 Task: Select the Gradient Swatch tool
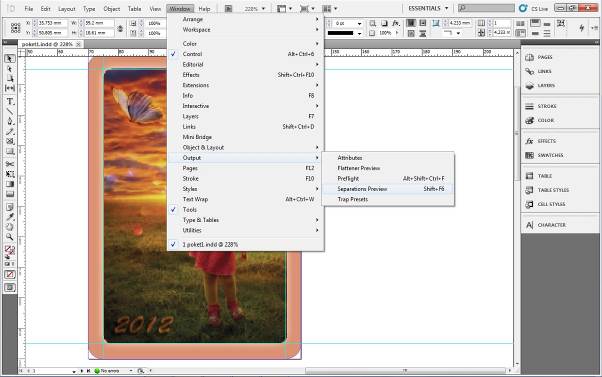(10, 184)
